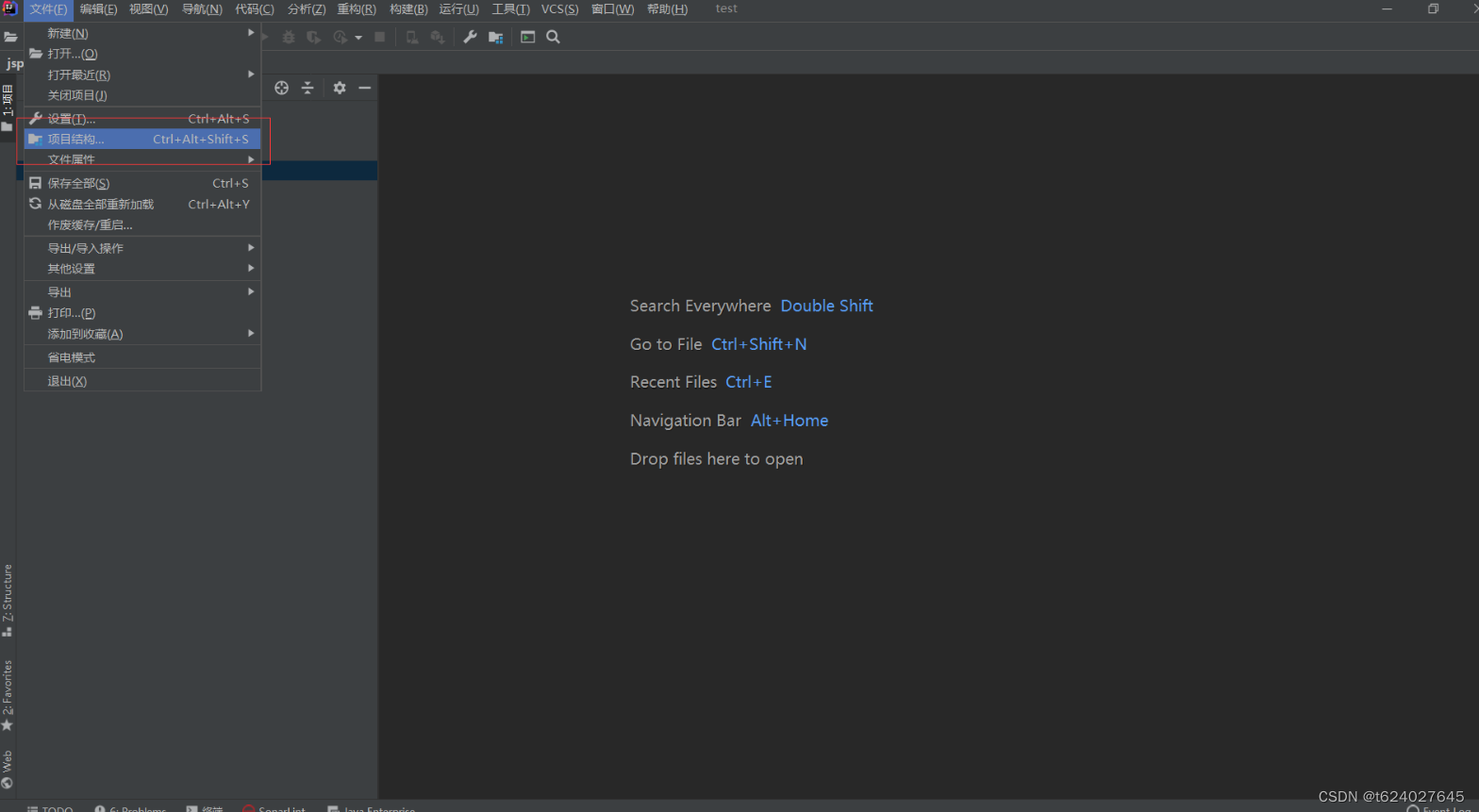Open the SonarLint bottom tab
Image resolution: width=1479 pixels, height=812 pixels.
click(274, 808)
